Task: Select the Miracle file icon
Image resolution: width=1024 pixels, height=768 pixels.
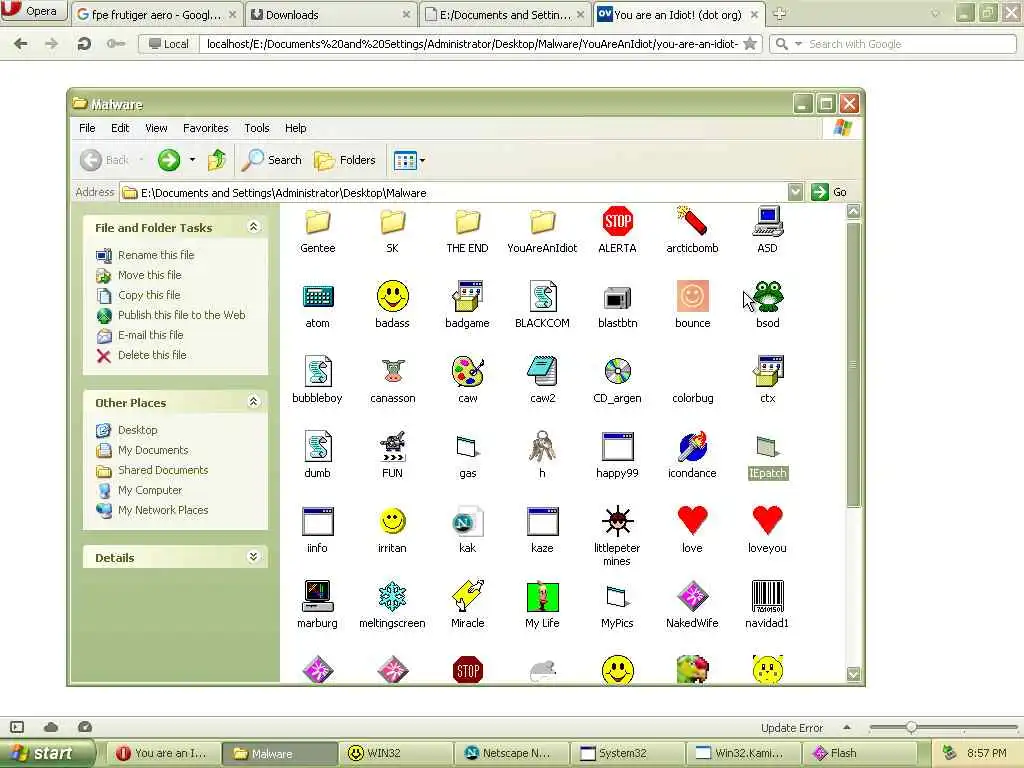Action: point(468,598)
